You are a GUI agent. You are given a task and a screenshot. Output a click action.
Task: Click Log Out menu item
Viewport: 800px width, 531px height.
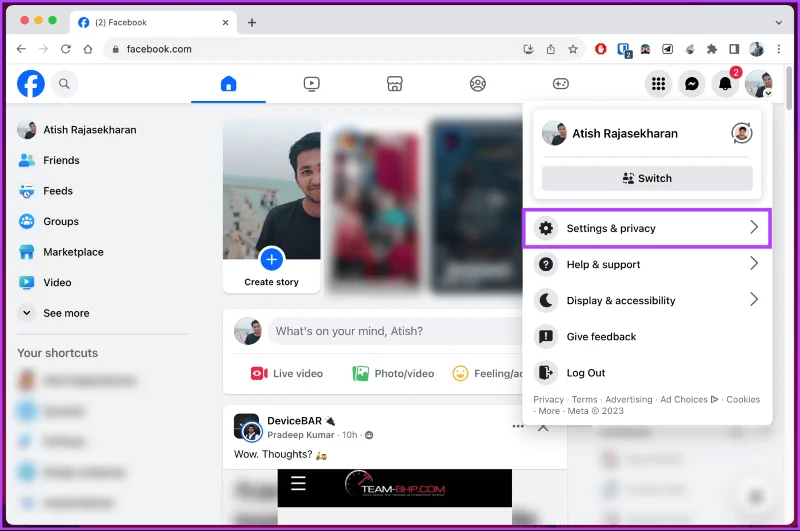coord(647,373)
